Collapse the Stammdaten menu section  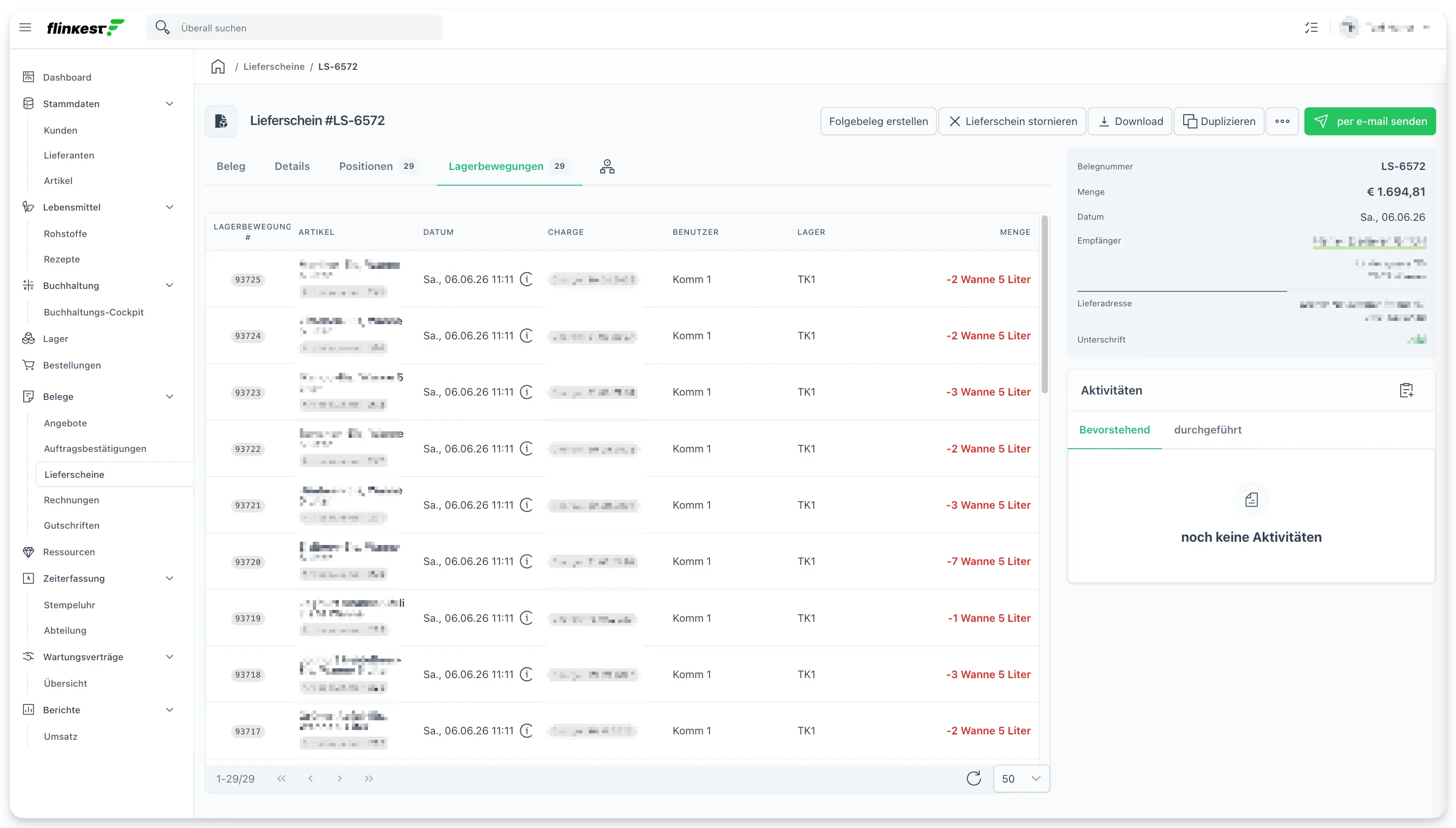[x=169, y=103]
